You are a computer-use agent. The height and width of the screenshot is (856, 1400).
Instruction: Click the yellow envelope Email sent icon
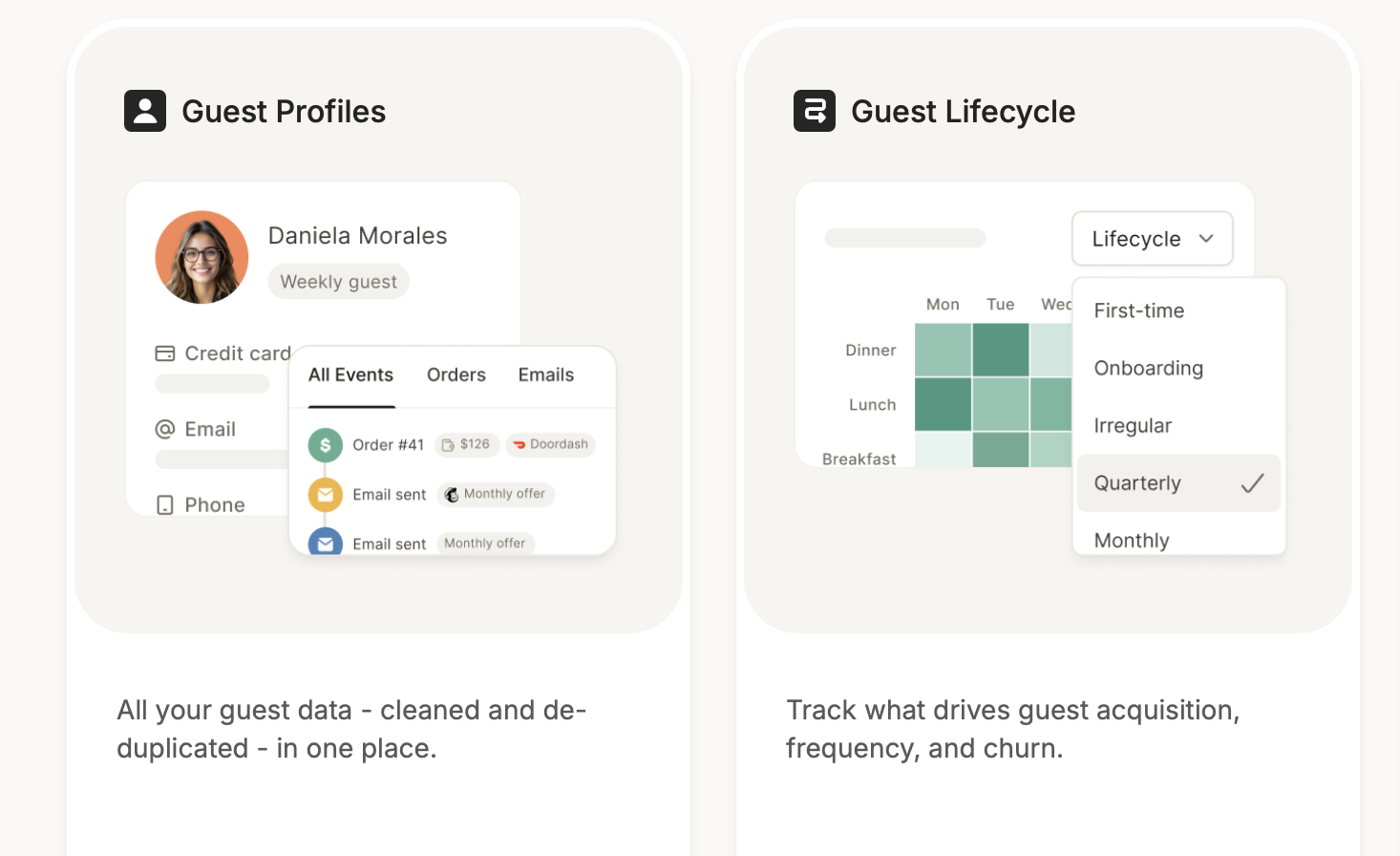[x=326, y=495]
